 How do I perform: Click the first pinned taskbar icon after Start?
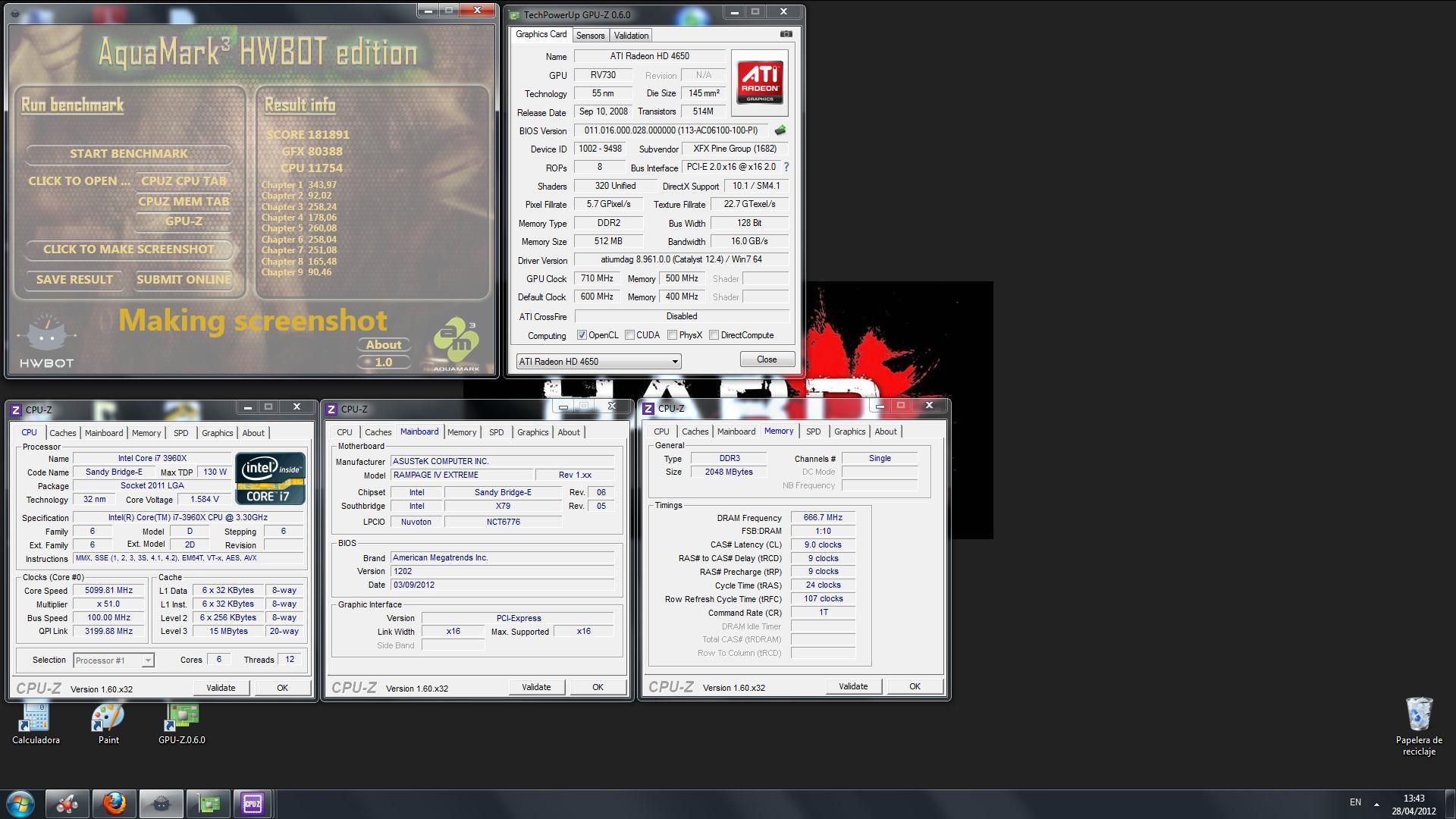click(67, 803)
